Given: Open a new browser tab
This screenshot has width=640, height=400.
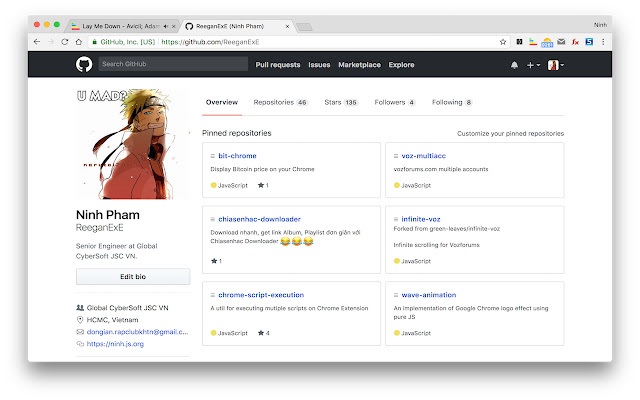Looking at the screenshot, I should pos(304,27).
